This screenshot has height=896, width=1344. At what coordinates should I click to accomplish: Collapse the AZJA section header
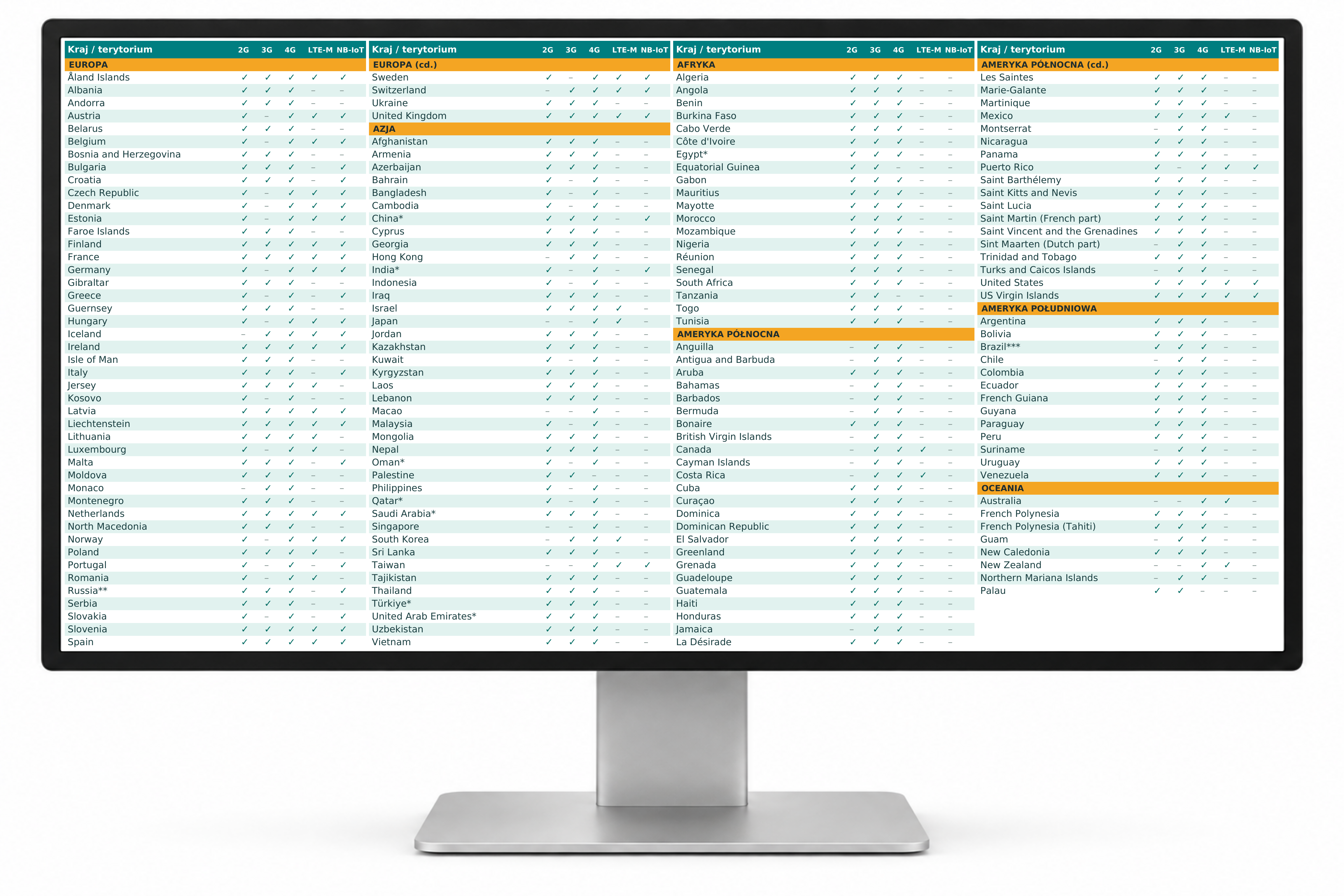tap(519, 129)
